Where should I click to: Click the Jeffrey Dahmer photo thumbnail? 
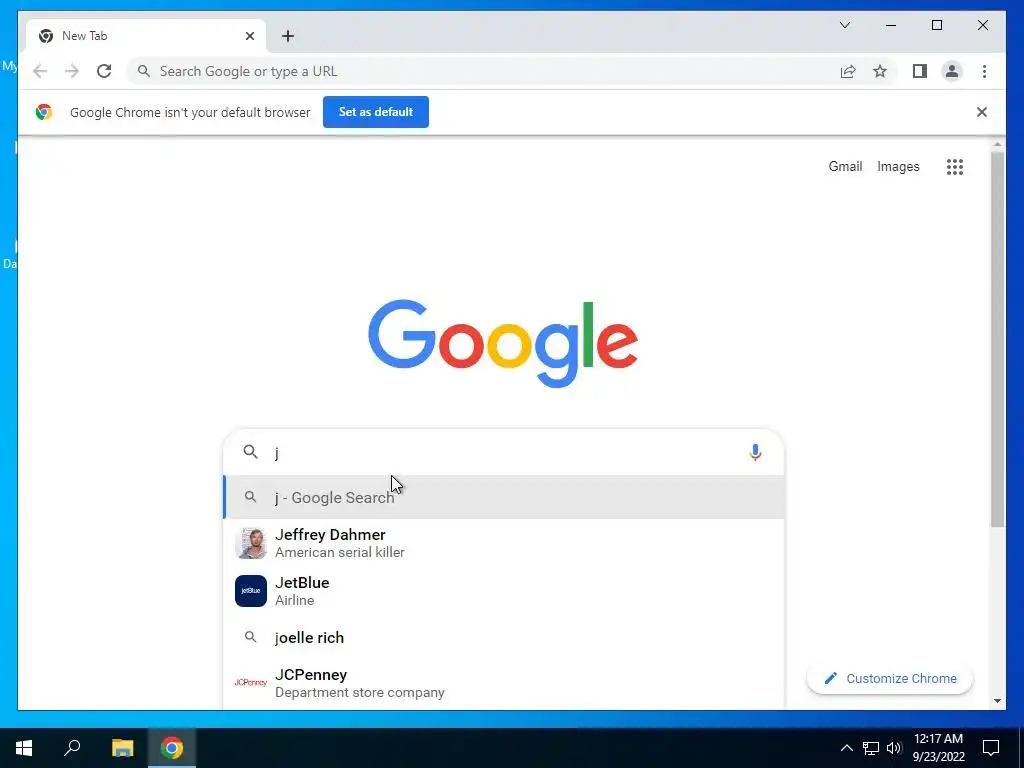pyautogui.click(x=251, y=543)
